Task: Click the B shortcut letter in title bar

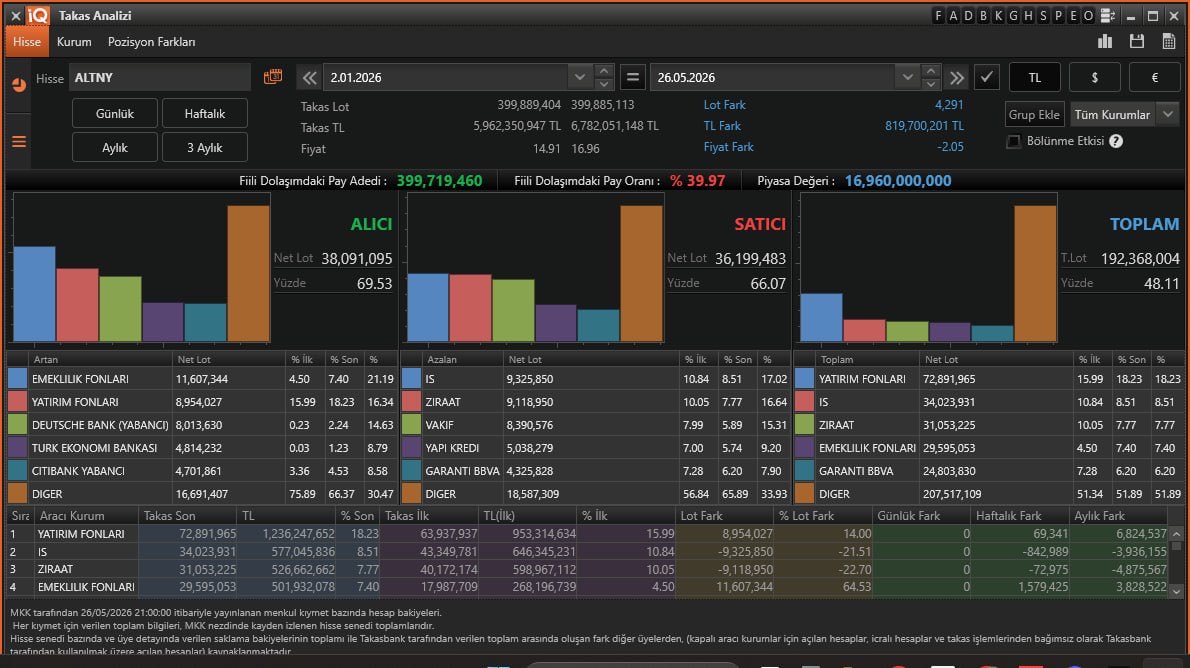Action: [984, 15]
